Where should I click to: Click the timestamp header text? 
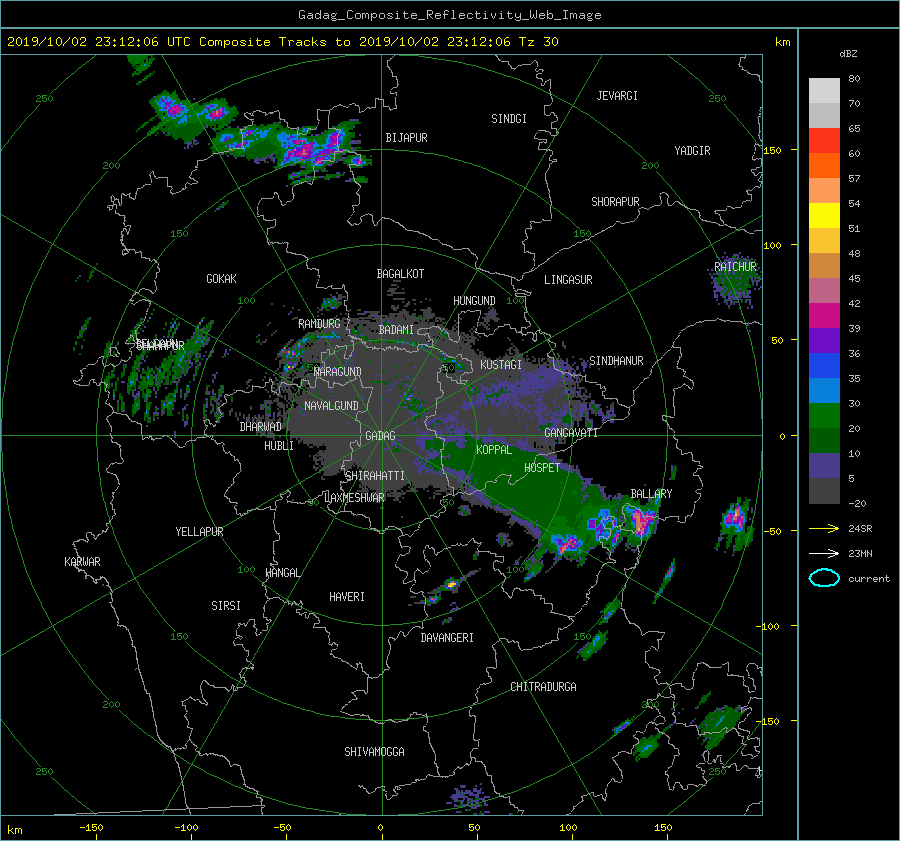click(x=282, y=42)
